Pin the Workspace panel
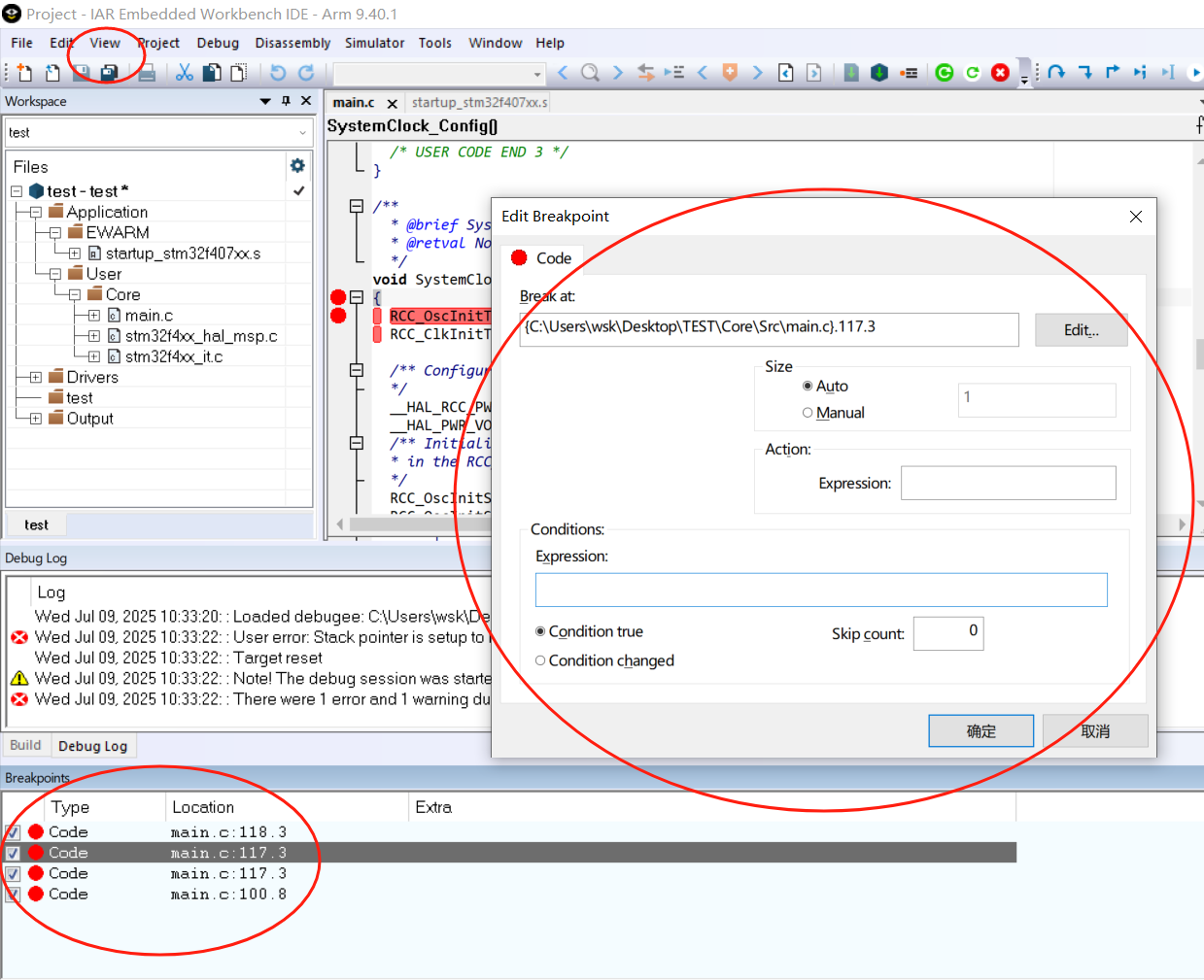The height and width of the screenshot is (980, 1204). 286,101
